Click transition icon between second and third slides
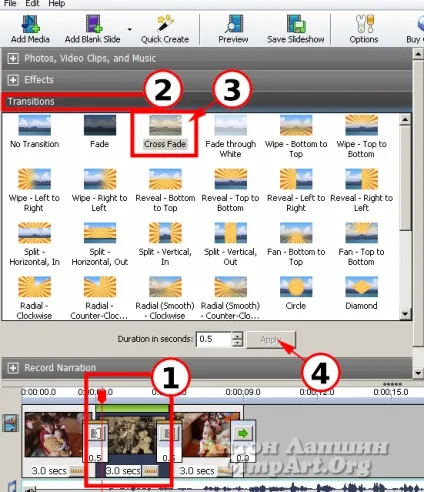424x492 pixels. [169, 433]
